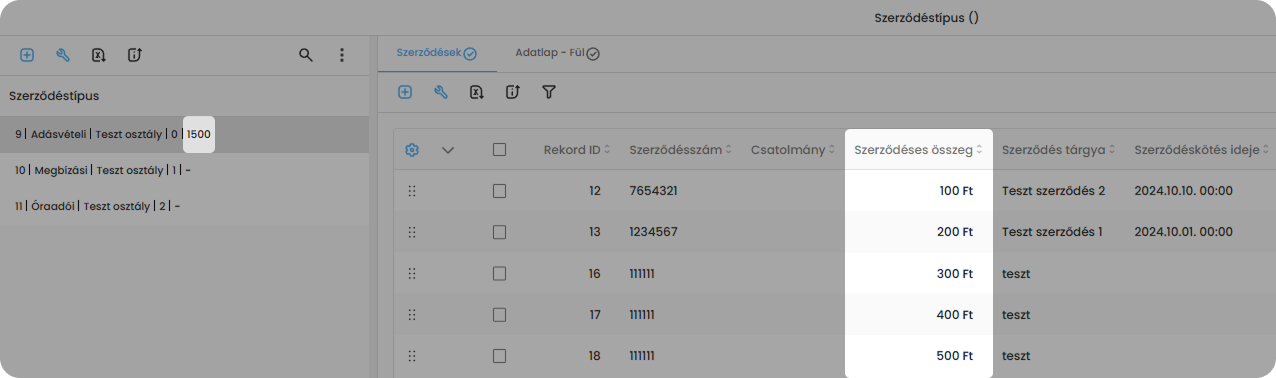The width and height of the screenshot is (1276, 378).
Task: Add a new contract with the Szerződések plus icon
Action: click(405, 92)
